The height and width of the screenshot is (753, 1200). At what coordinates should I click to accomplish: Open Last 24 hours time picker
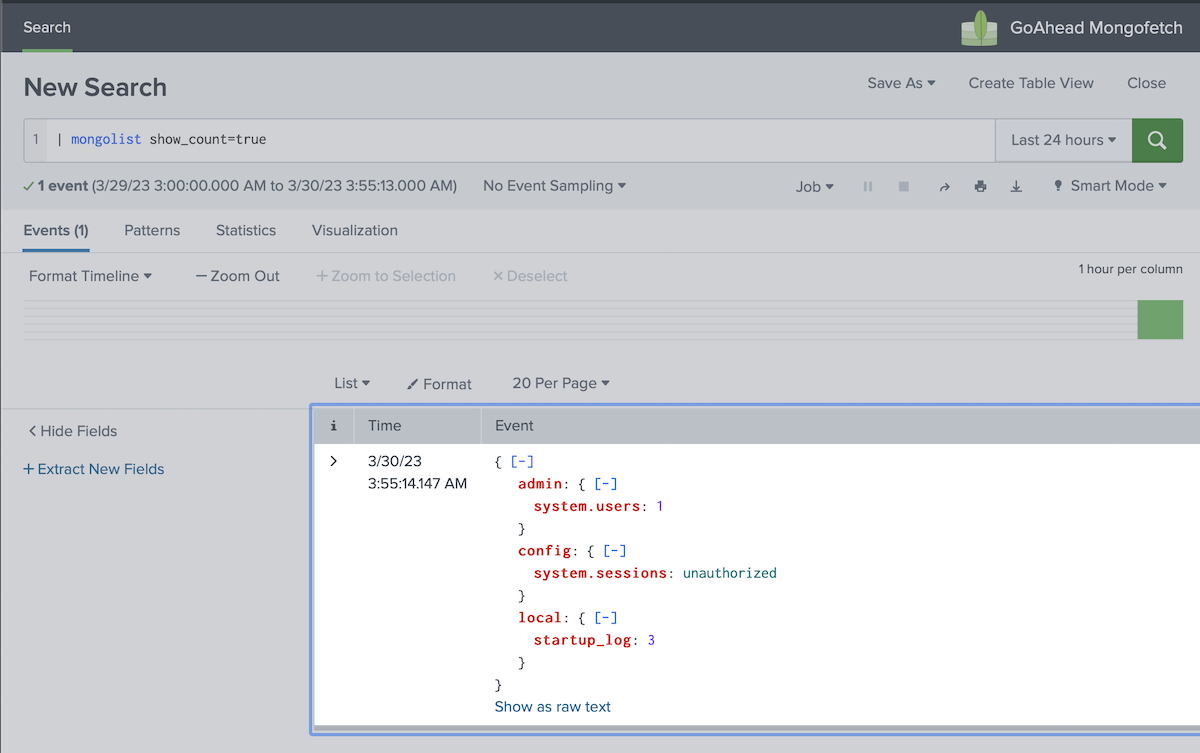pyautogui.click(x=1063, y=140)
